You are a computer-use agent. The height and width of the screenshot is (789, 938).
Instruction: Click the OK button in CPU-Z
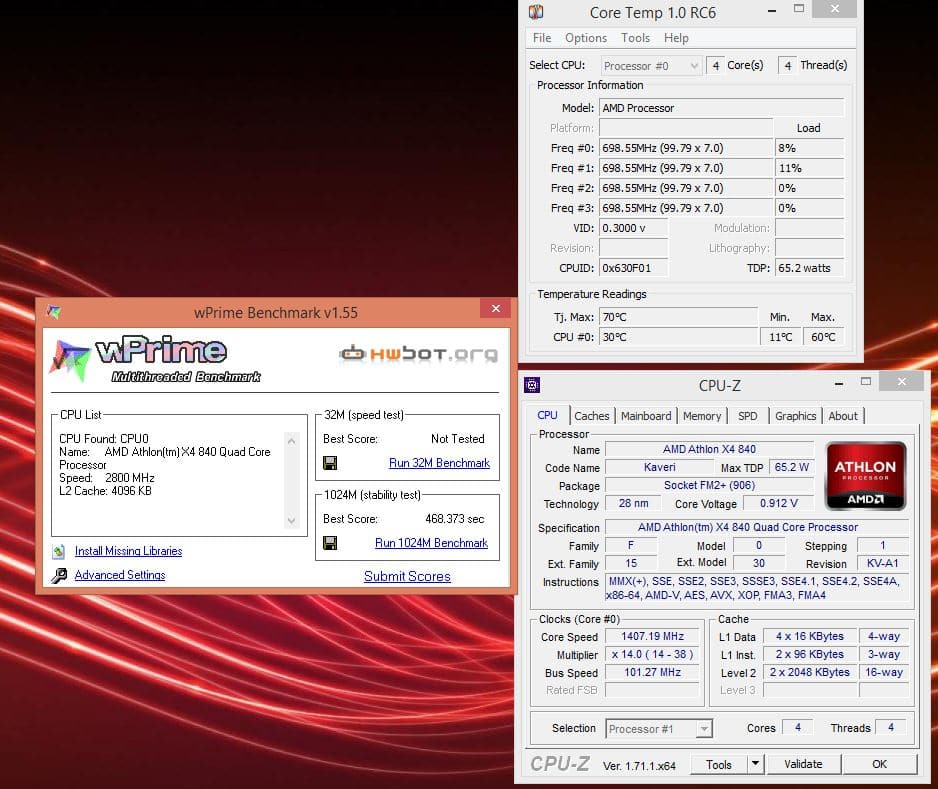(x=879, y=764)
